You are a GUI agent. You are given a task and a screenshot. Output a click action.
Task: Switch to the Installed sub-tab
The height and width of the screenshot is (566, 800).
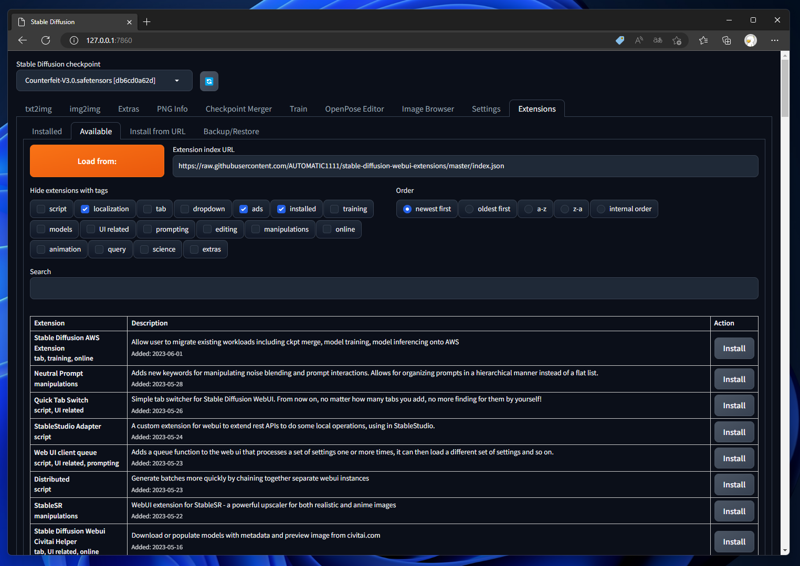coord(46,131)
